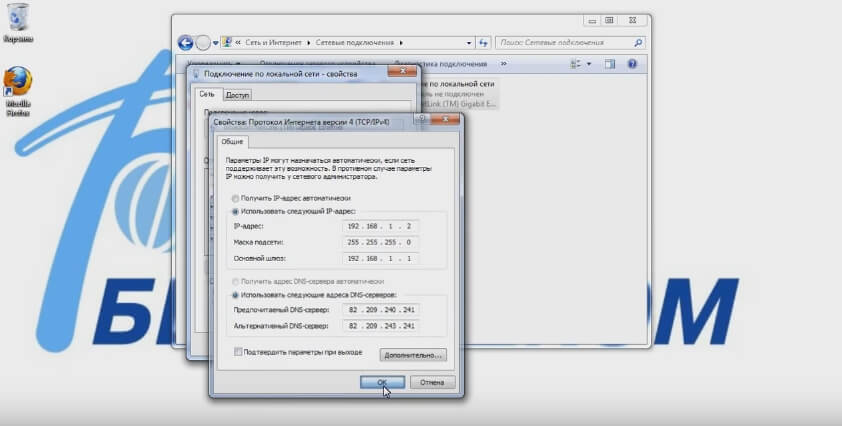Choose 'Использовать следующий IP-адрес'
This screenshot has height=426, width=842.
pyautogui.click(x=294, y=212)
